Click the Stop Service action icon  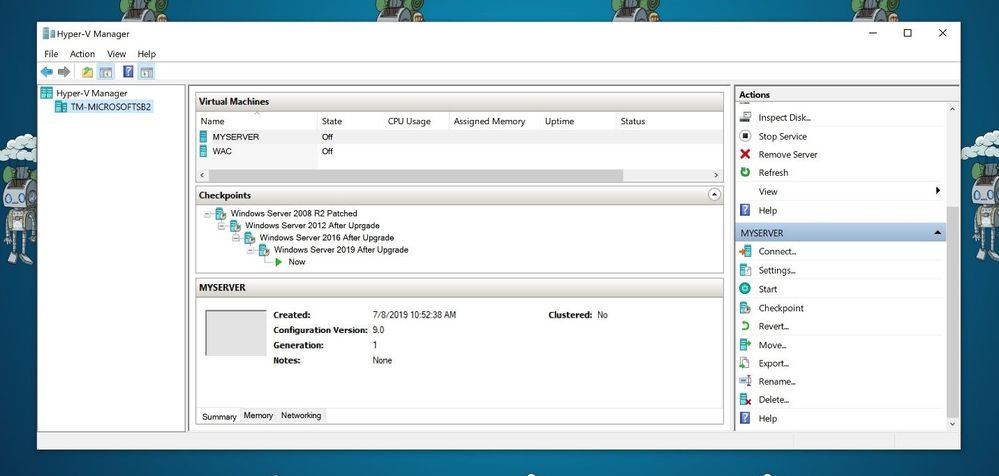(745, 136)
